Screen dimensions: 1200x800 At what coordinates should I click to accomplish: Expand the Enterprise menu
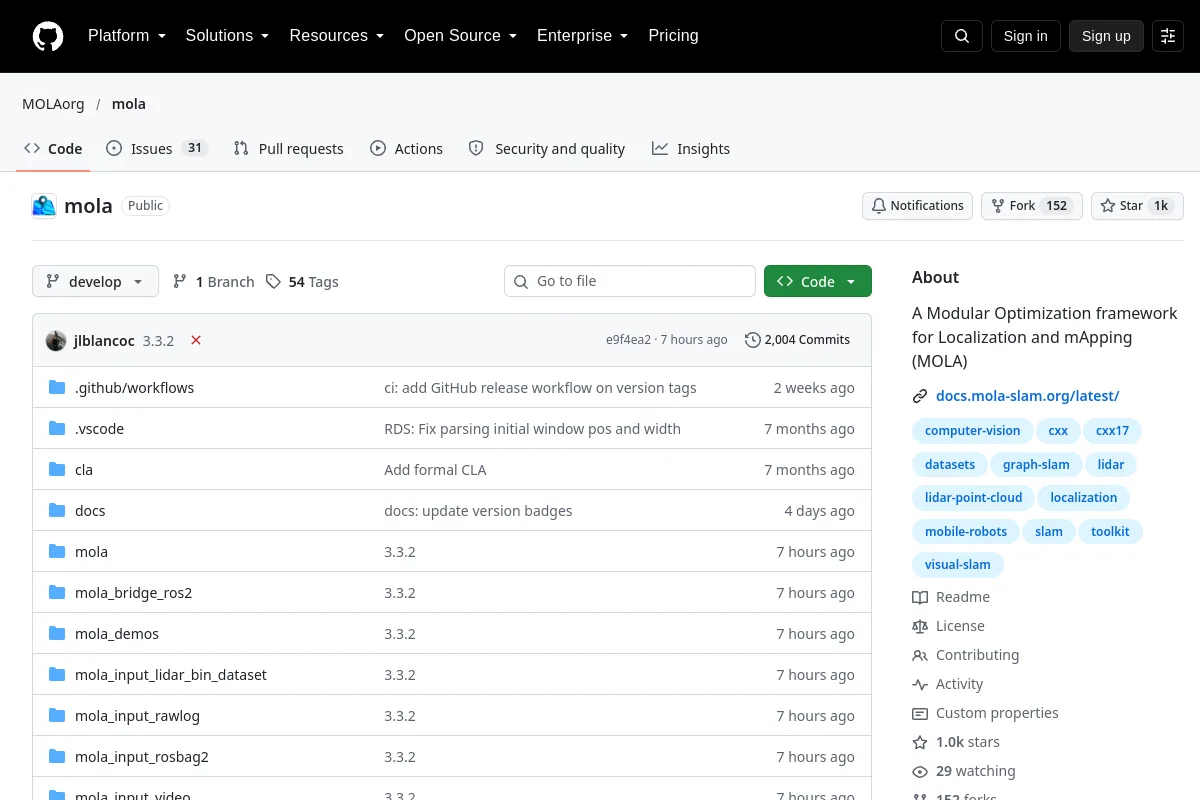pos(582,36)
